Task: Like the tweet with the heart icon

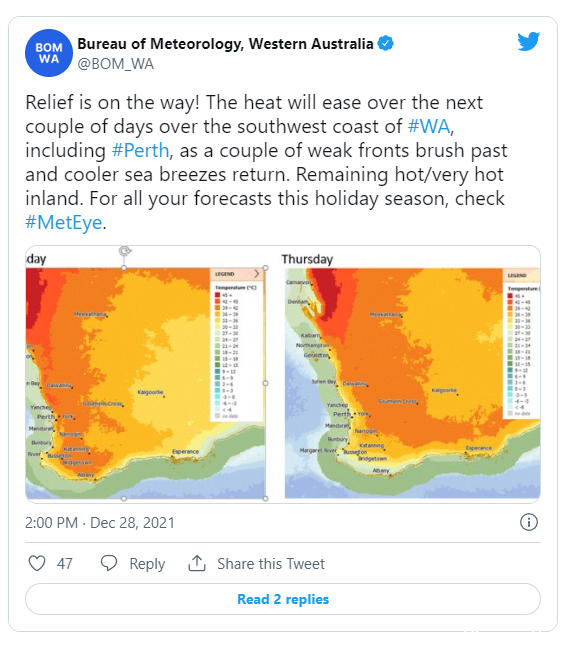Action: 37,563
